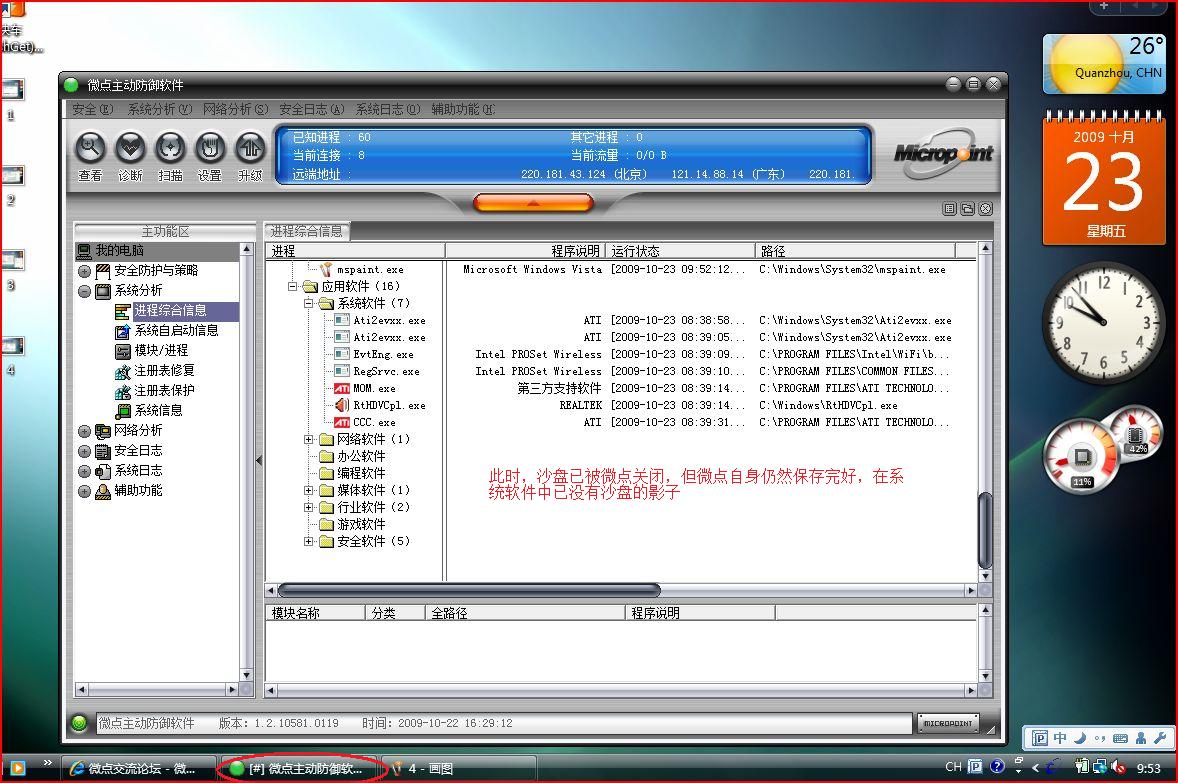Click the process list horizontal scrollbar thumb
Image resolution: width=1178 pixels, height=783 pixels.
pyautogui.click(x=469, y=591)
